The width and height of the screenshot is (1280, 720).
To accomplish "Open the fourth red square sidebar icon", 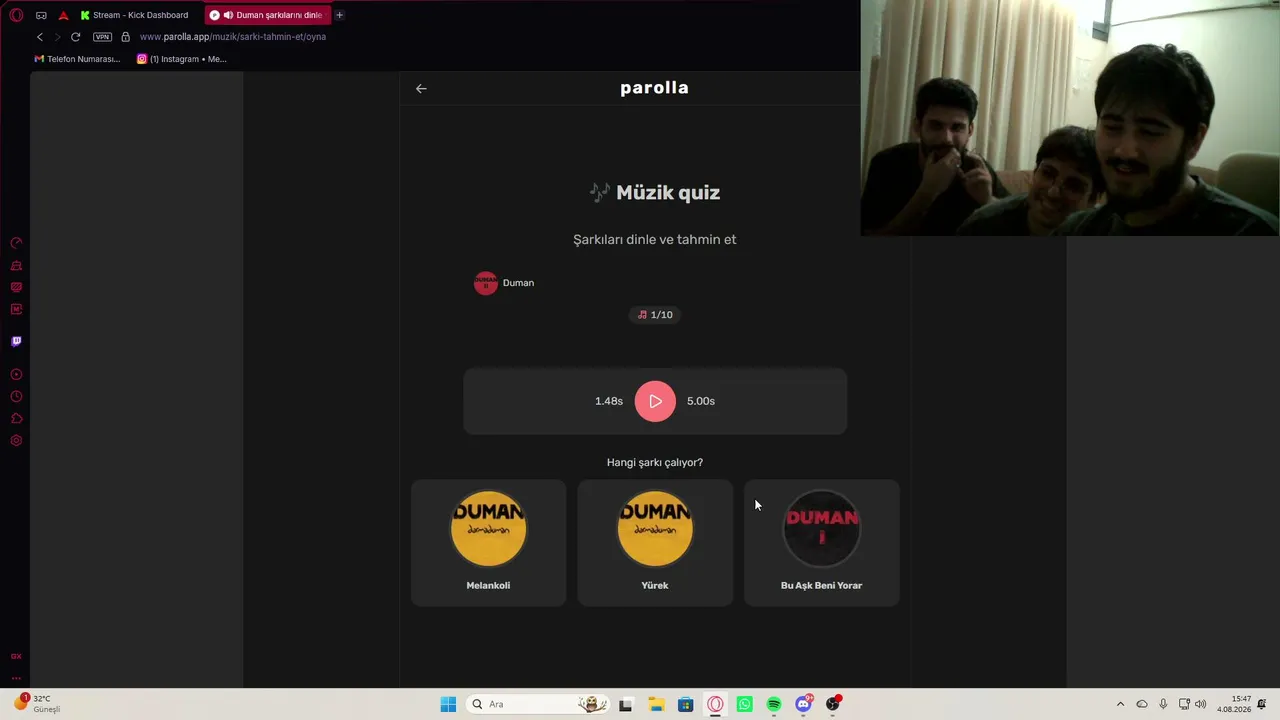I will point(16,309).
